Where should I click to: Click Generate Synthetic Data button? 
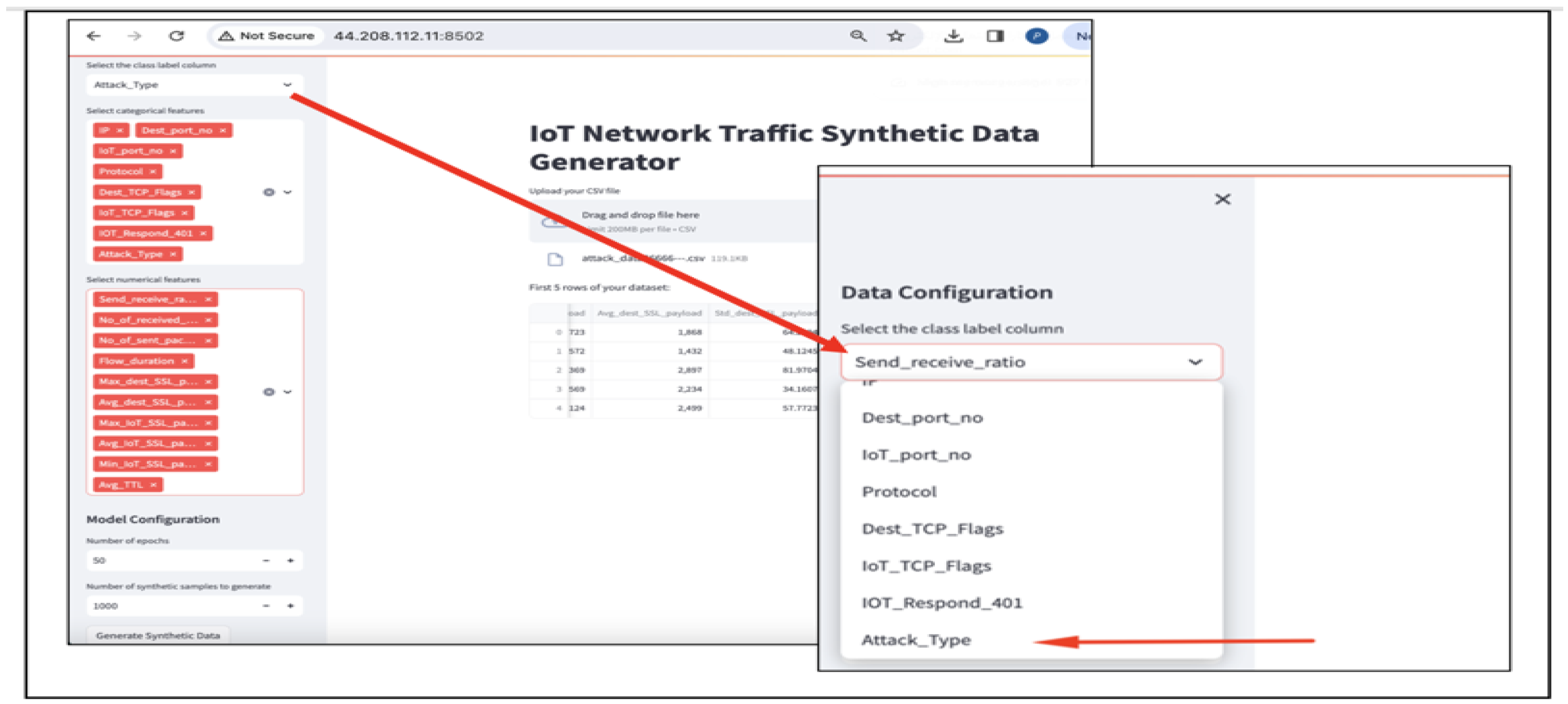(x=158, y=635)
